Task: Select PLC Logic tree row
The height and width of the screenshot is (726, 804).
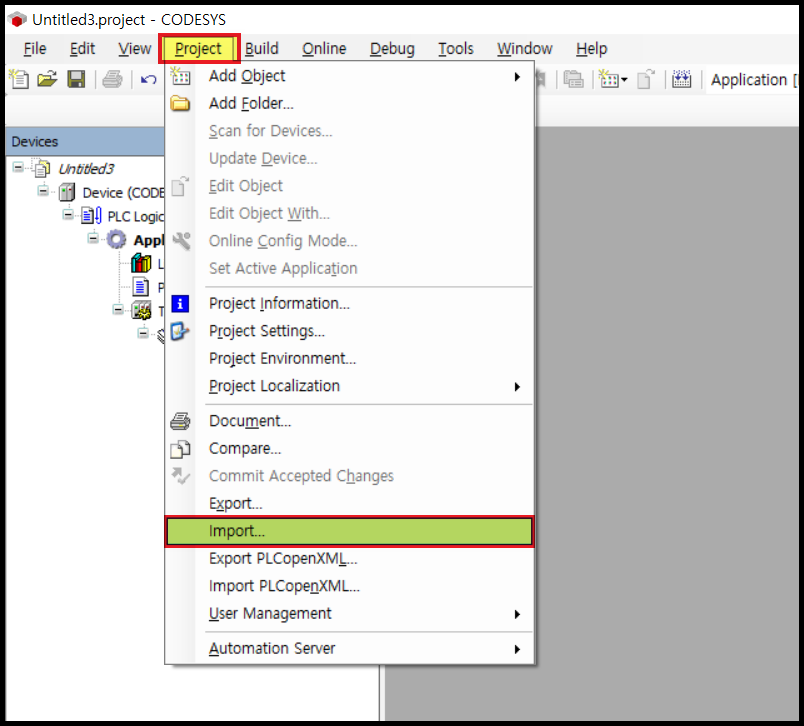Action: tap(135, 216)
